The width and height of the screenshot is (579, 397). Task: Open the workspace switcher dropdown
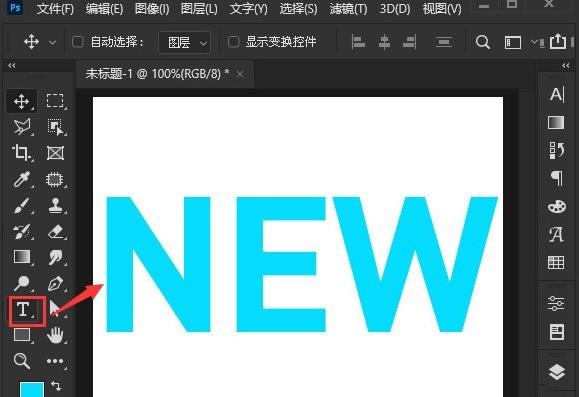pos(513,42)
